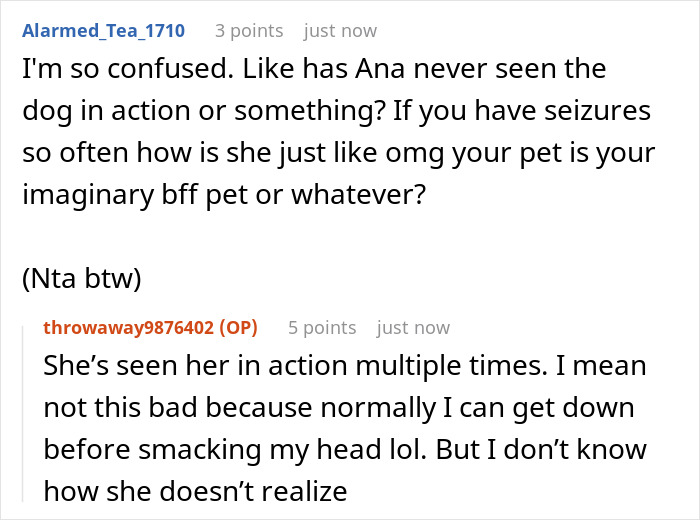Open Alarmed_Tea_1710 user profile link

click(103, 31)
